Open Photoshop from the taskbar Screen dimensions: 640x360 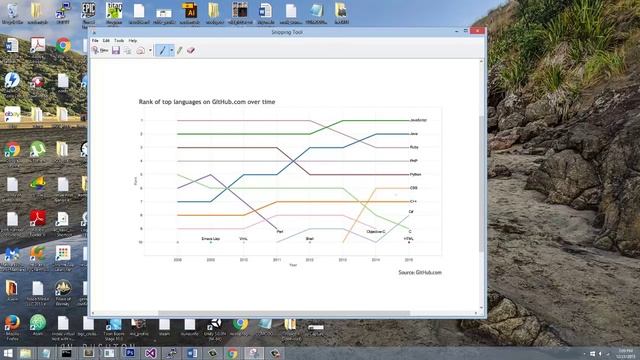pos(130,353)
